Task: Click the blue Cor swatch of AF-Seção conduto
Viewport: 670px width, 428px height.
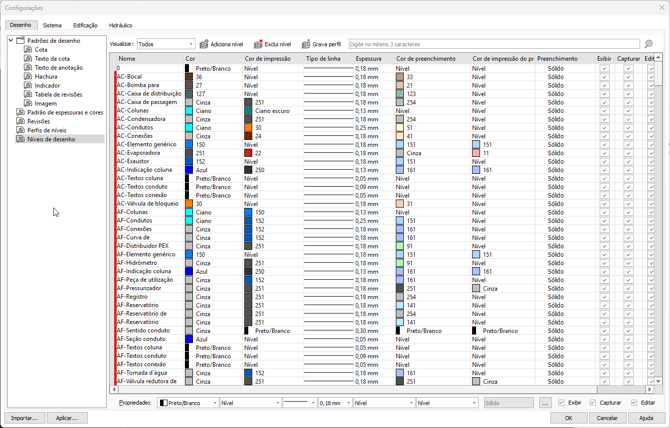Action: click(x=189, y=339)
